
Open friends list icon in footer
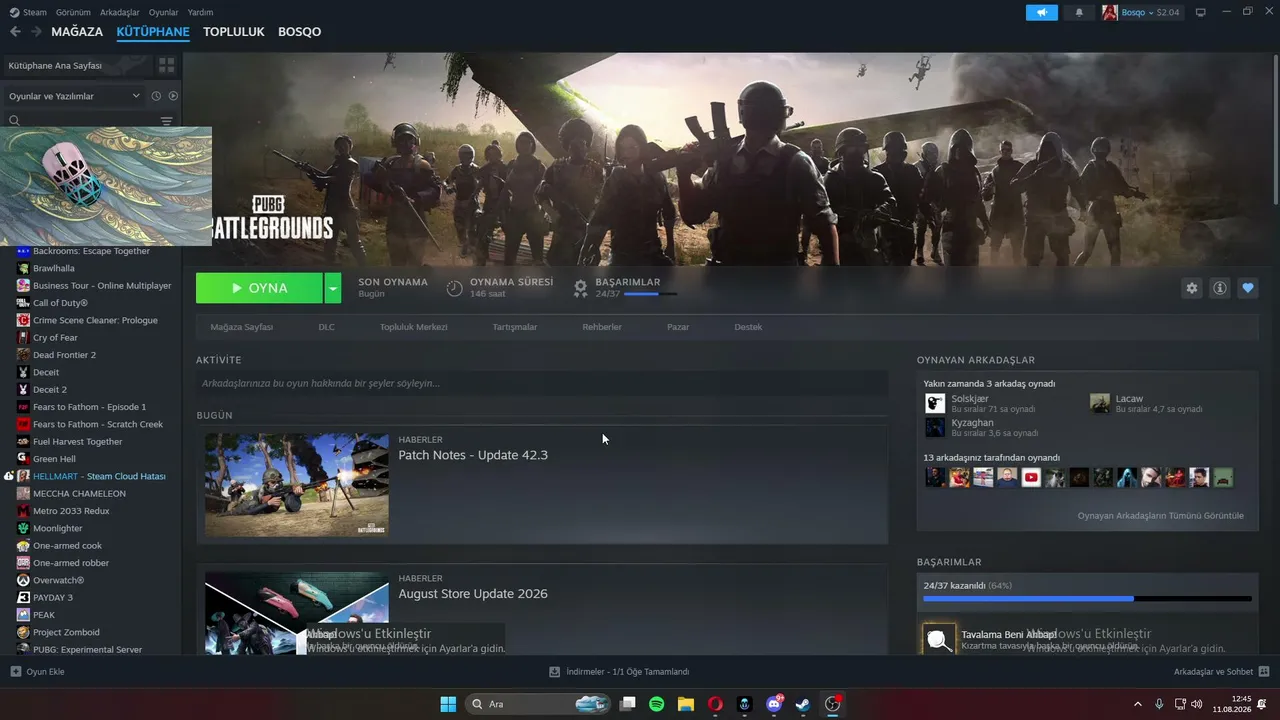(1264, 672)
